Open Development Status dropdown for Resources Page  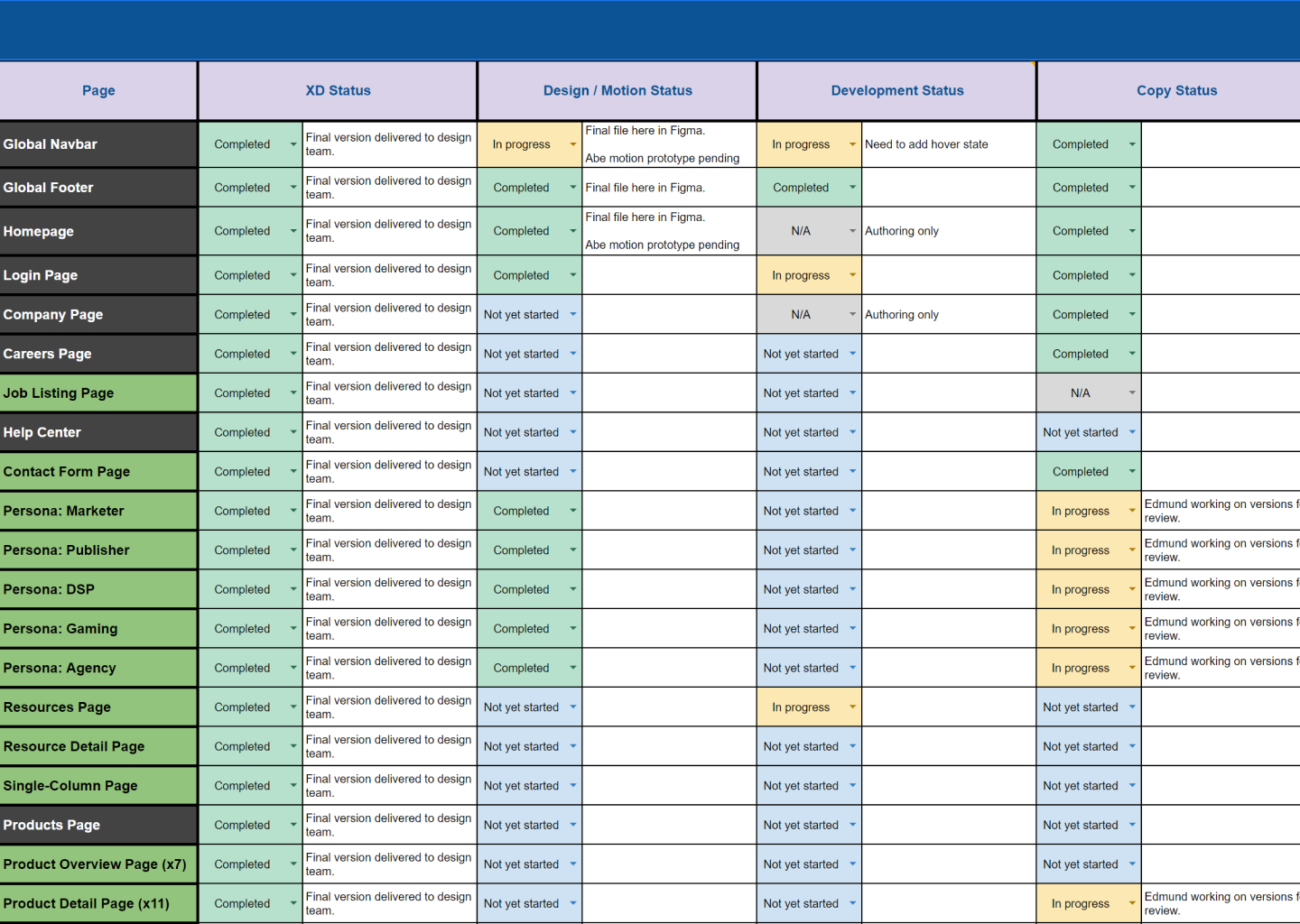pos(852,707)
